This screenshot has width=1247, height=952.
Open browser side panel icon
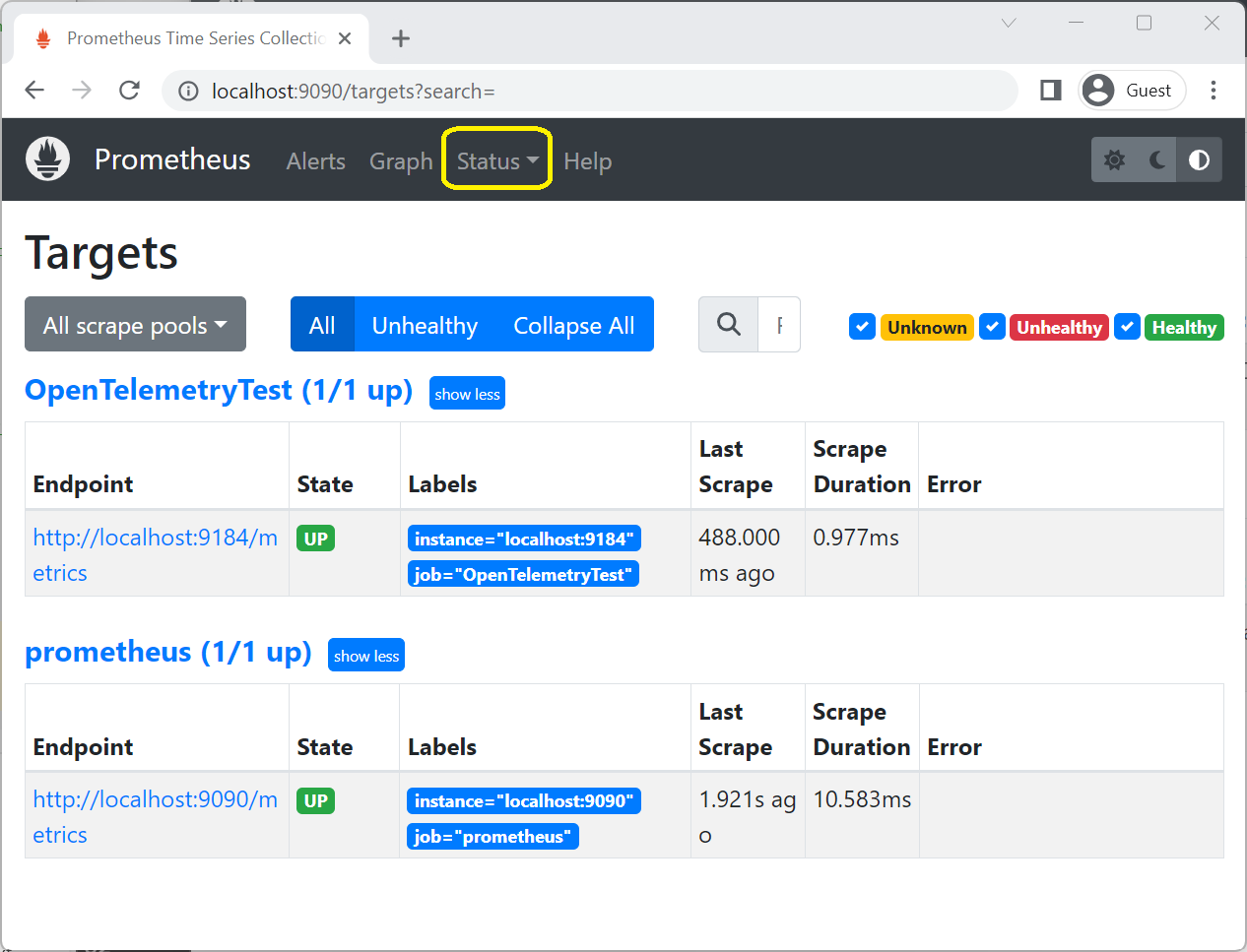pyautogui.click(x=1051, y=91)
